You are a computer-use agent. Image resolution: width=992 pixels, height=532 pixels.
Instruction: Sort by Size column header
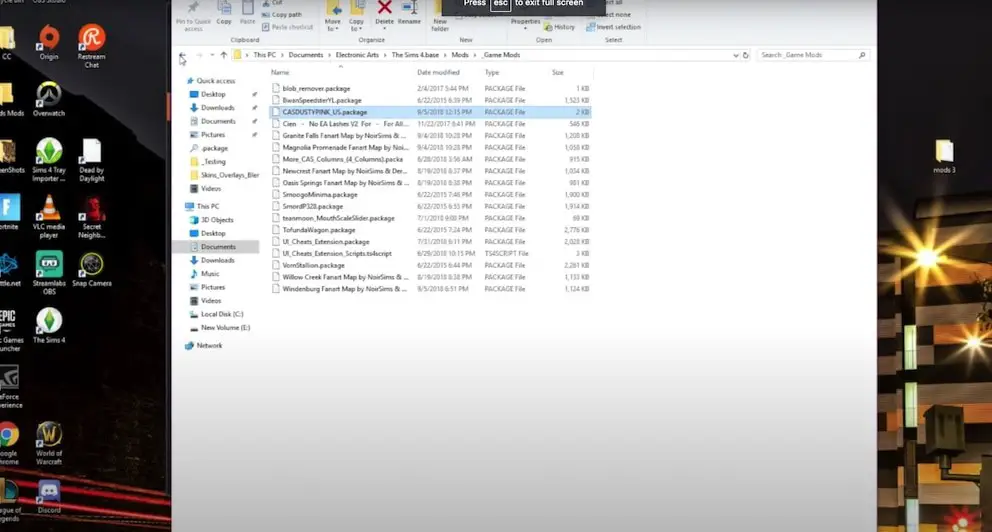tap(557, 72)
